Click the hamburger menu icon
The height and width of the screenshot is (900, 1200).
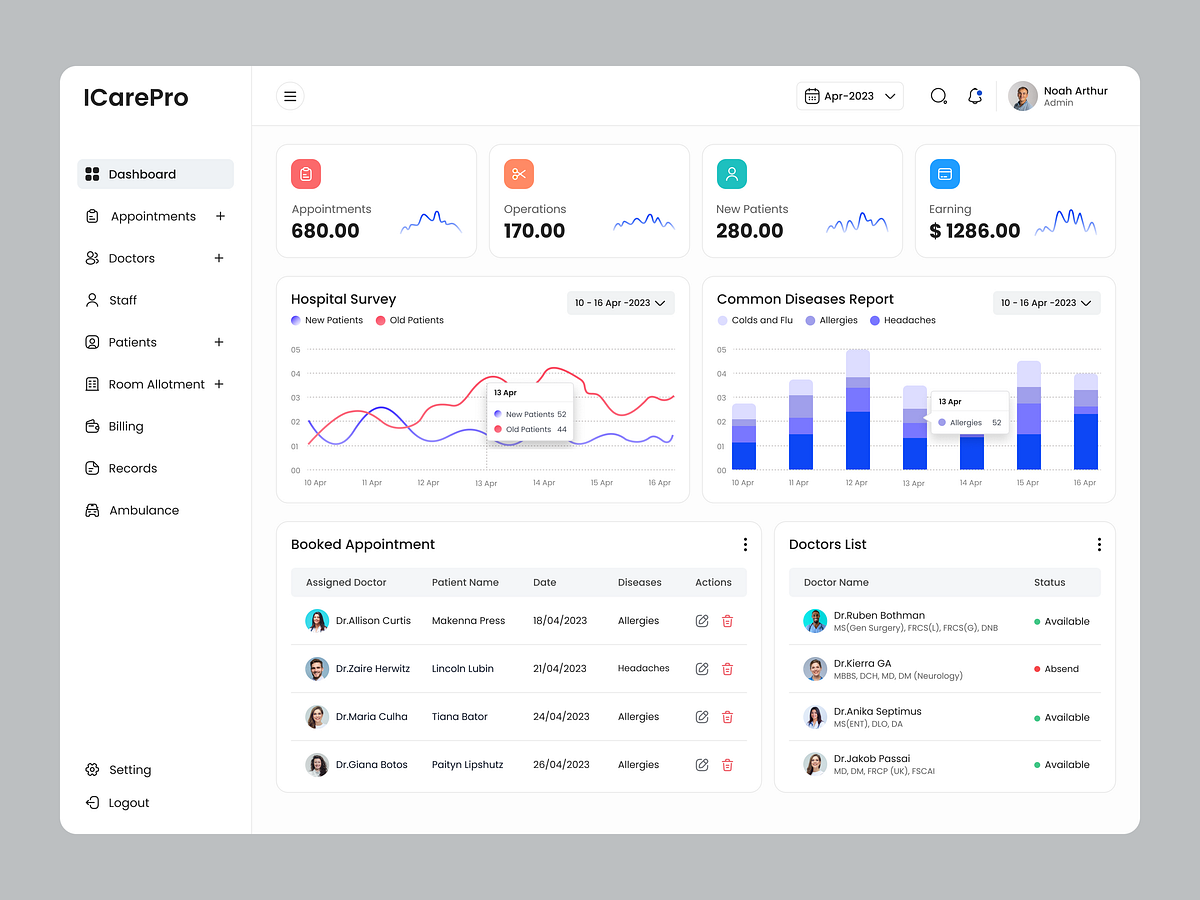290,95
